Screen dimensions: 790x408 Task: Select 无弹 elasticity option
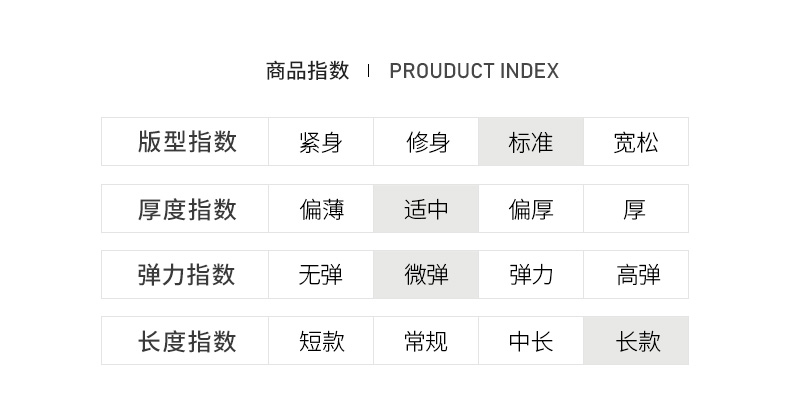(321, 275)
